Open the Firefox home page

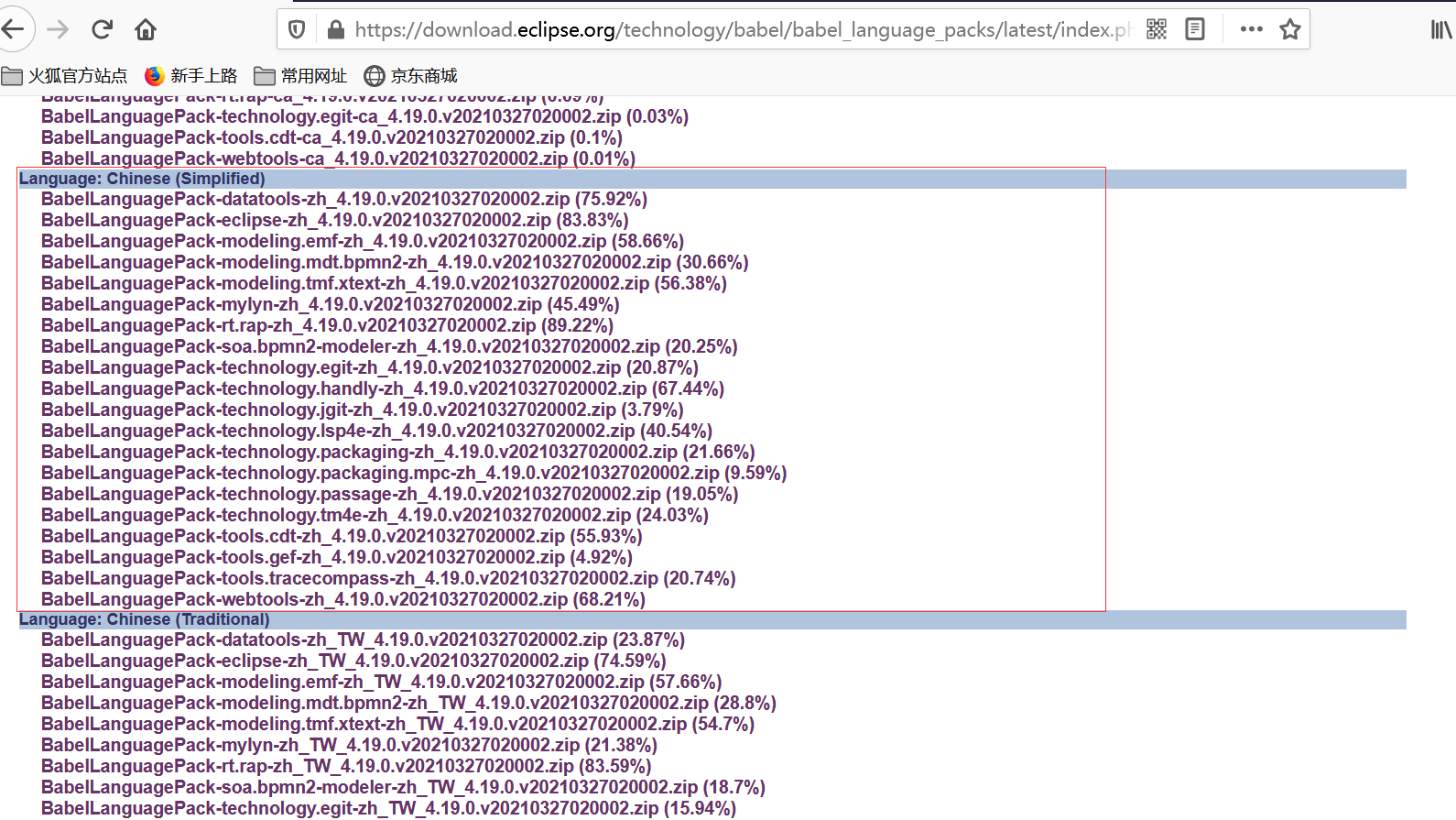[146, 29]
